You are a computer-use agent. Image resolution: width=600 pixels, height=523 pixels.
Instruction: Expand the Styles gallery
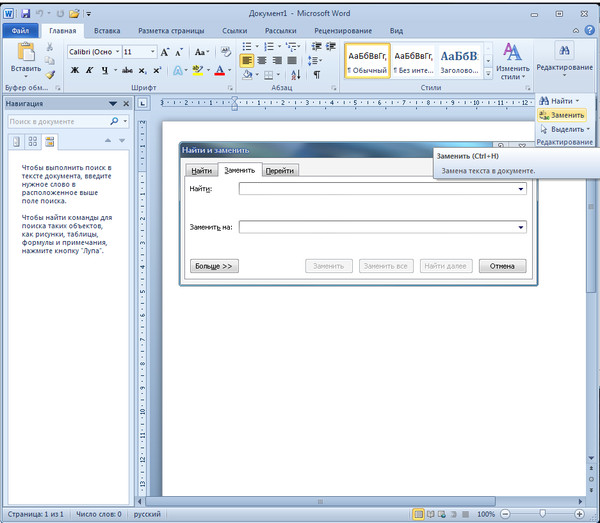(488, 74)
